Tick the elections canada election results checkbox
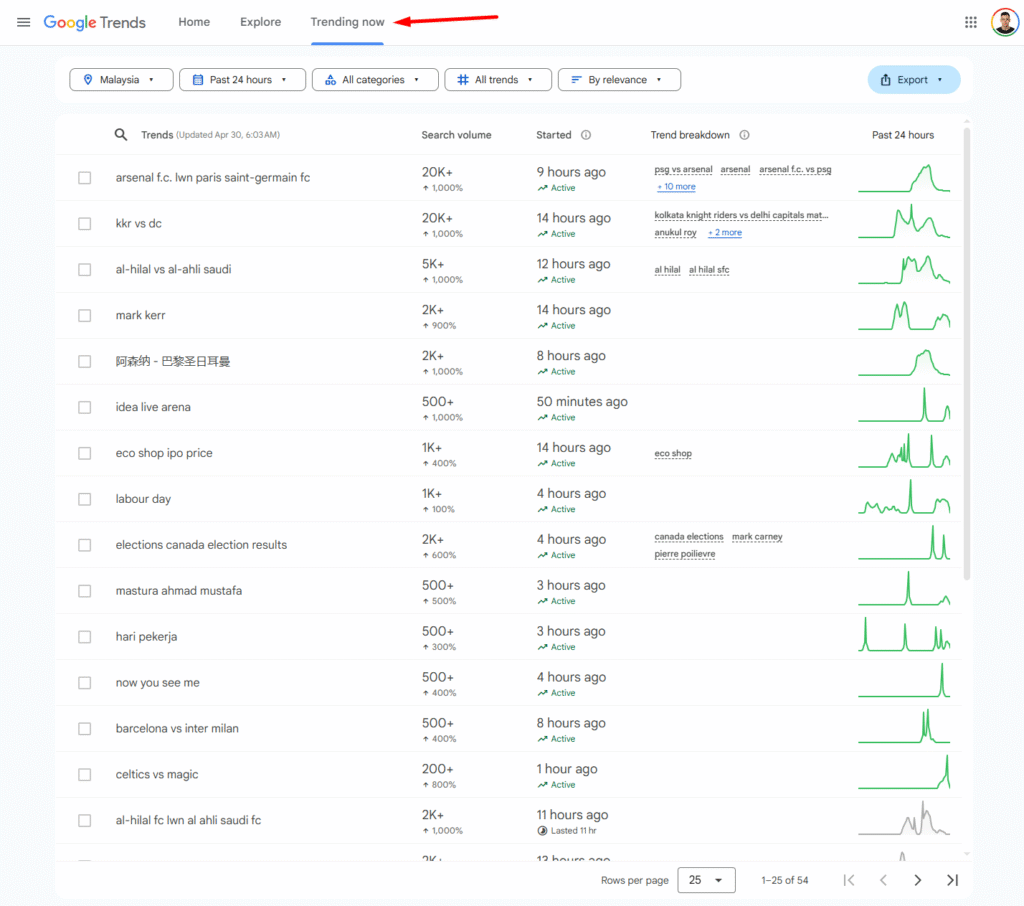This screenshot has height=906, width=1024. point(85,545)
